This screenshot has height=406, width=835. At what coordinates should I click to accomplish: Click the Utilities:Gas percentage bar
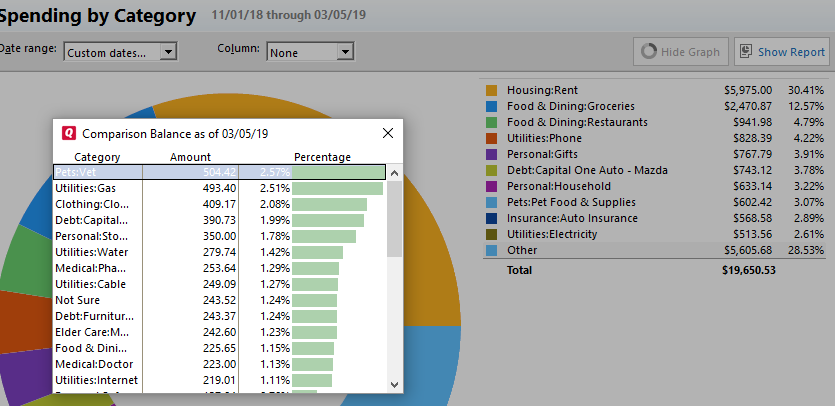[x=337, y=188]
